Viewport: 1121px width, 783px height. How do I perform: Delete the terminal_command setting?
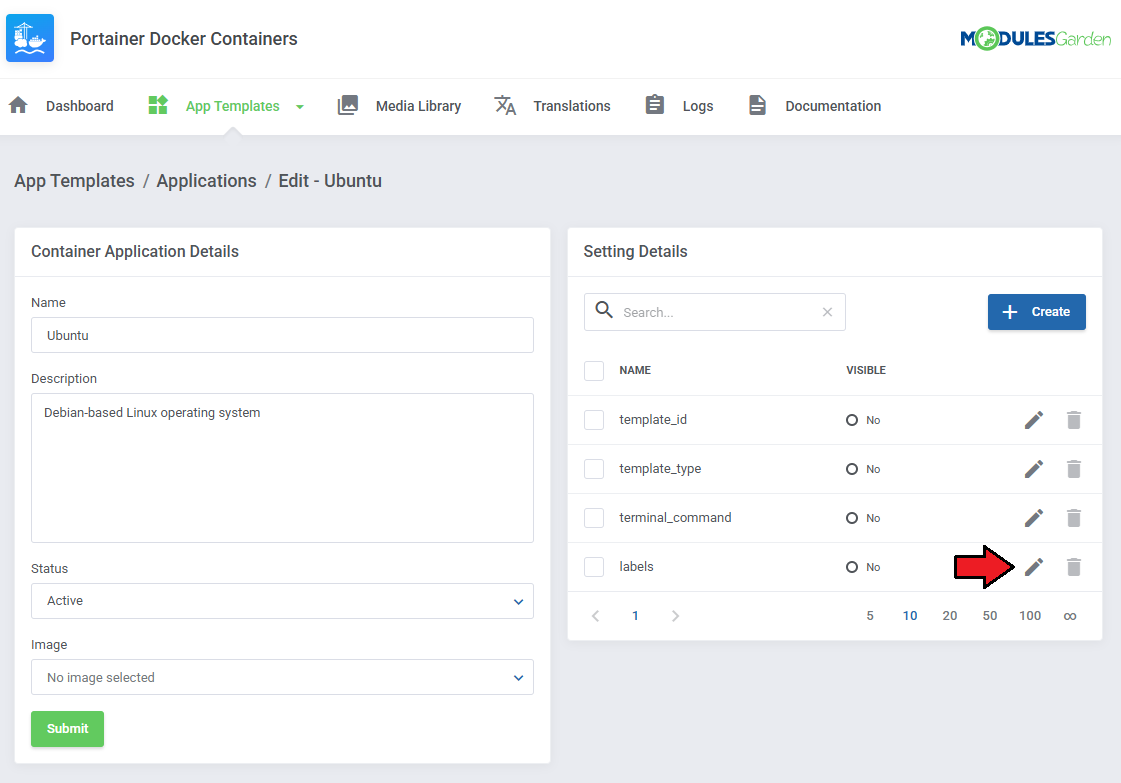pos(1074,518)
